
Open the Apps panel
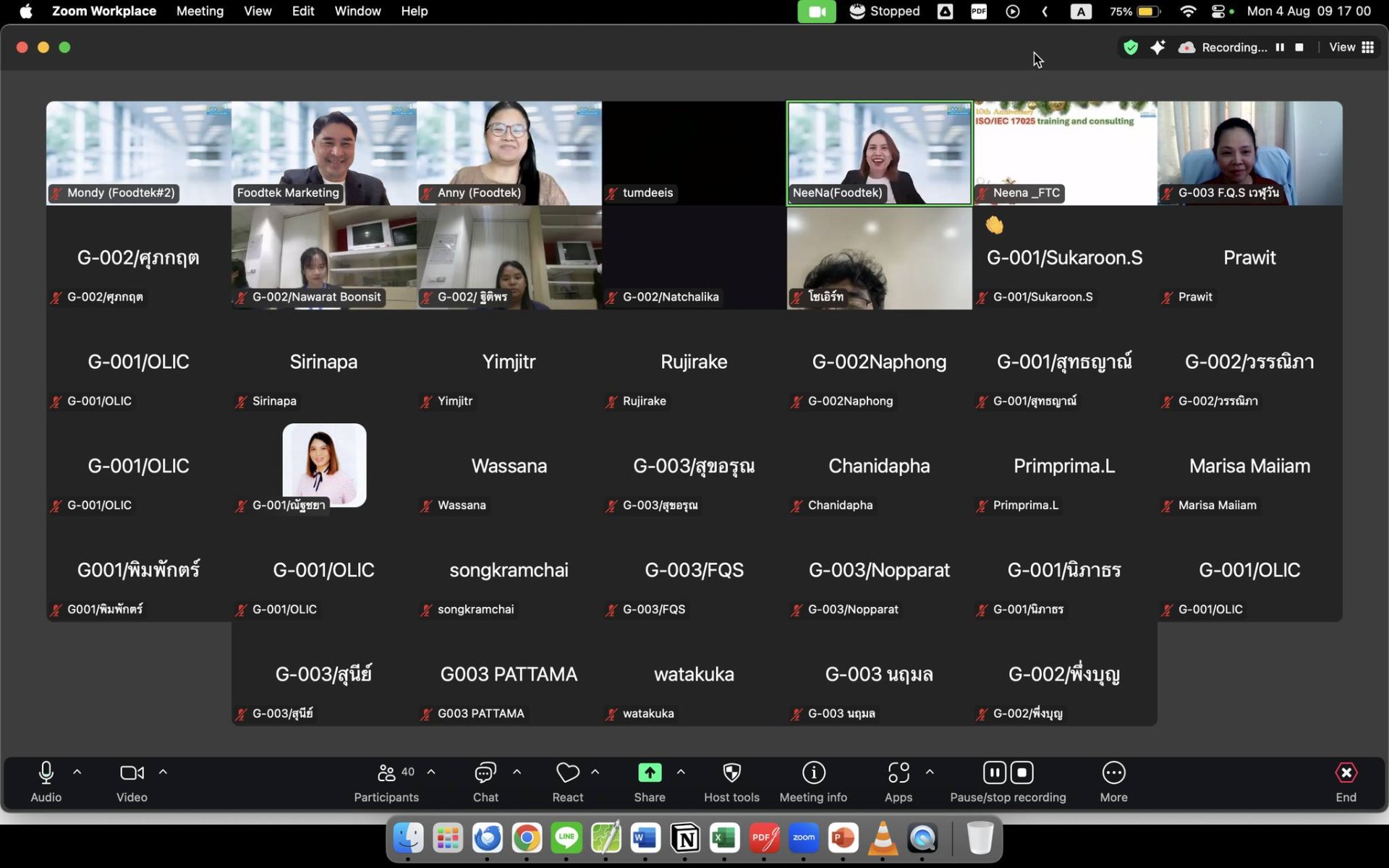point(899,781)
